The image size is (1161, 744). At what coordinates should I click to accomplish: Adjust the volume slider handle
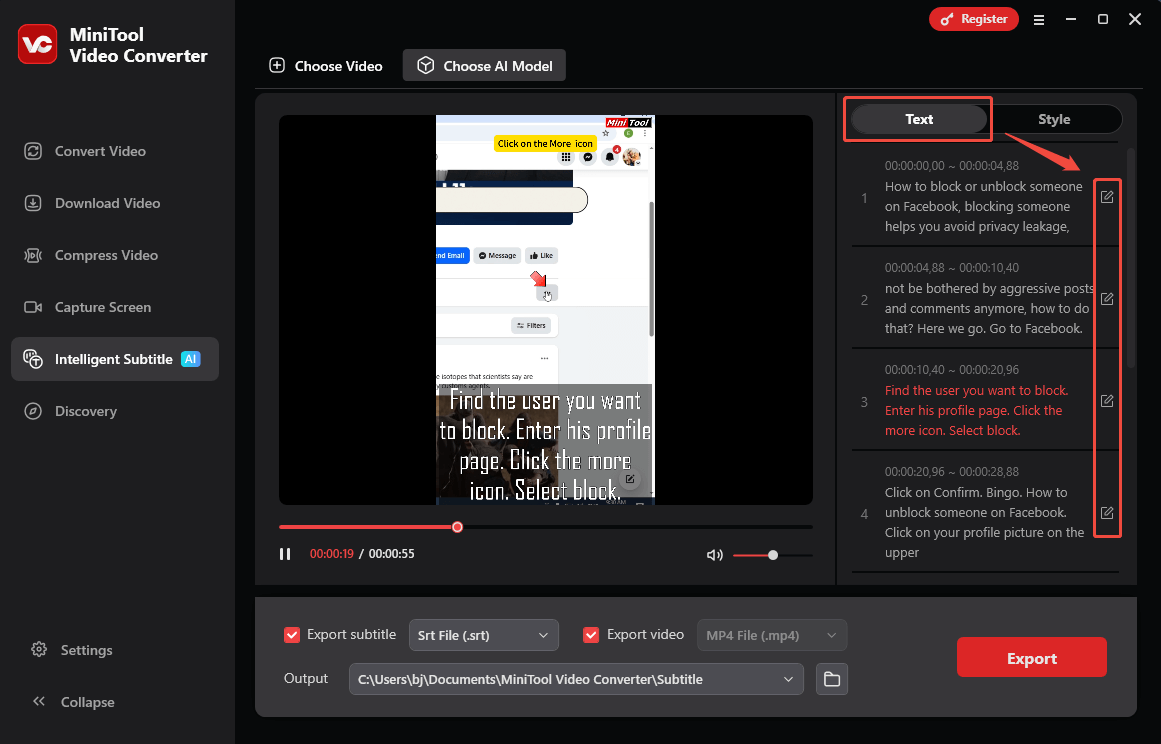click(x=773, y=555)
